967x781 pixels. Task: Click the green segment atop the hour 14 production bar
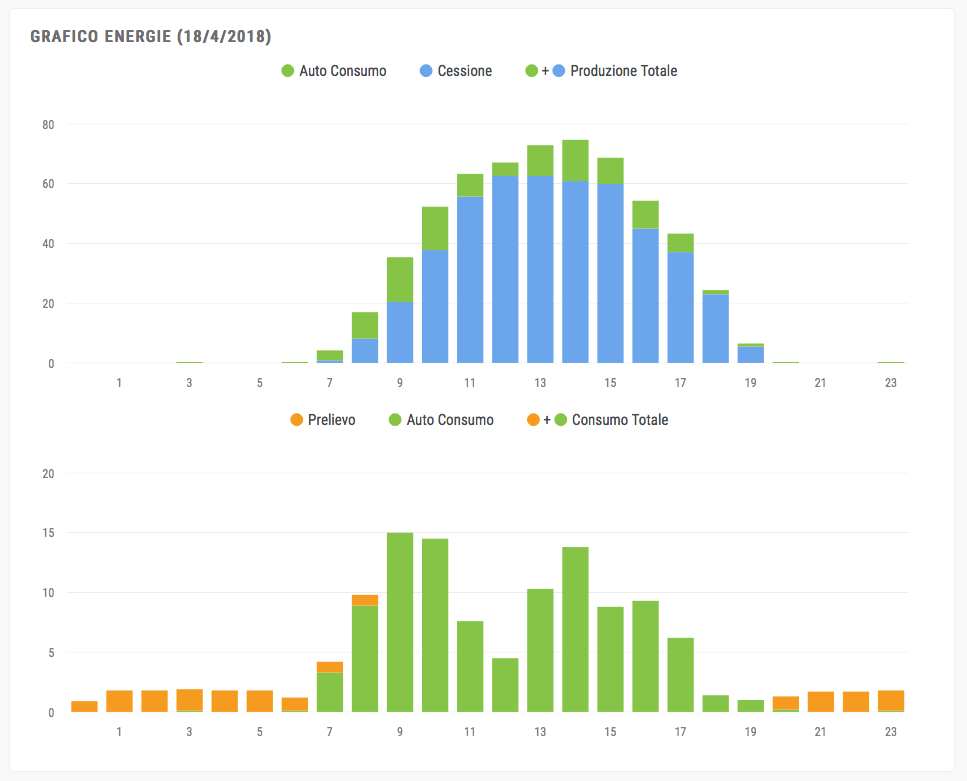tap(575, 160)
